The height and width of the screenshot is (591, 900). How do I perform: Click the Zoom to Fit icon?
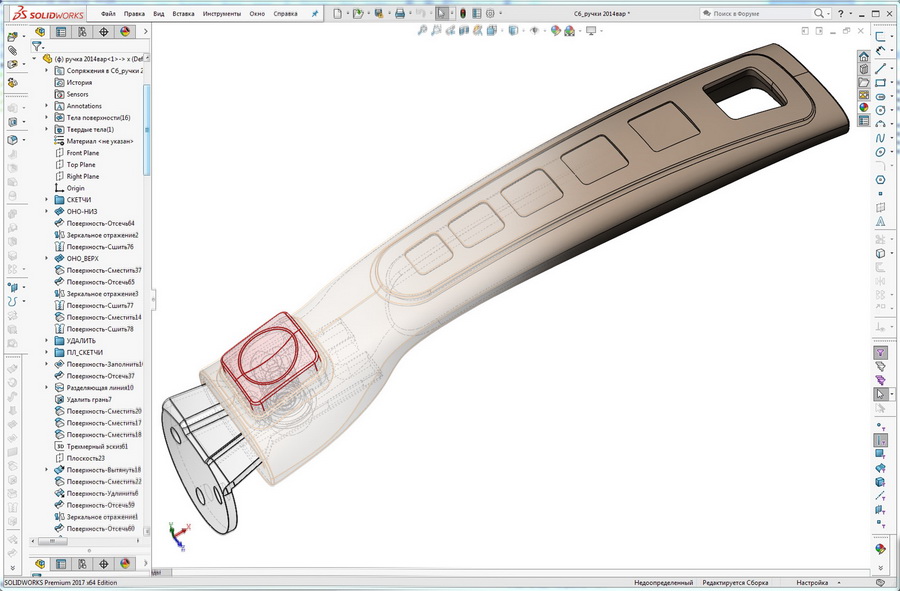pos(422,31)
